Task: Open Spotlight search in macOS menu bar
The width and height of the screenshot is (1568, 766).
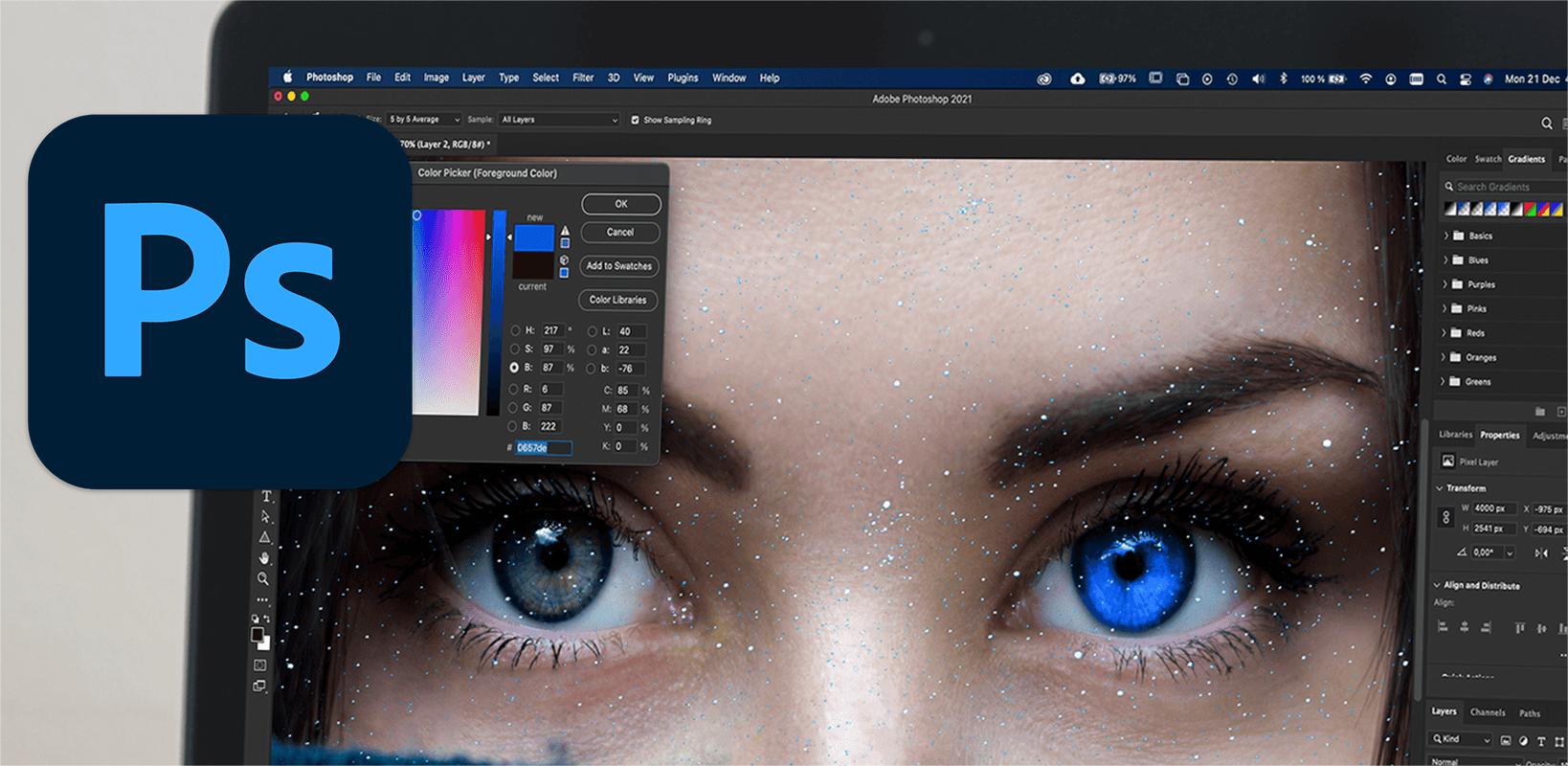Action: 1442,79
